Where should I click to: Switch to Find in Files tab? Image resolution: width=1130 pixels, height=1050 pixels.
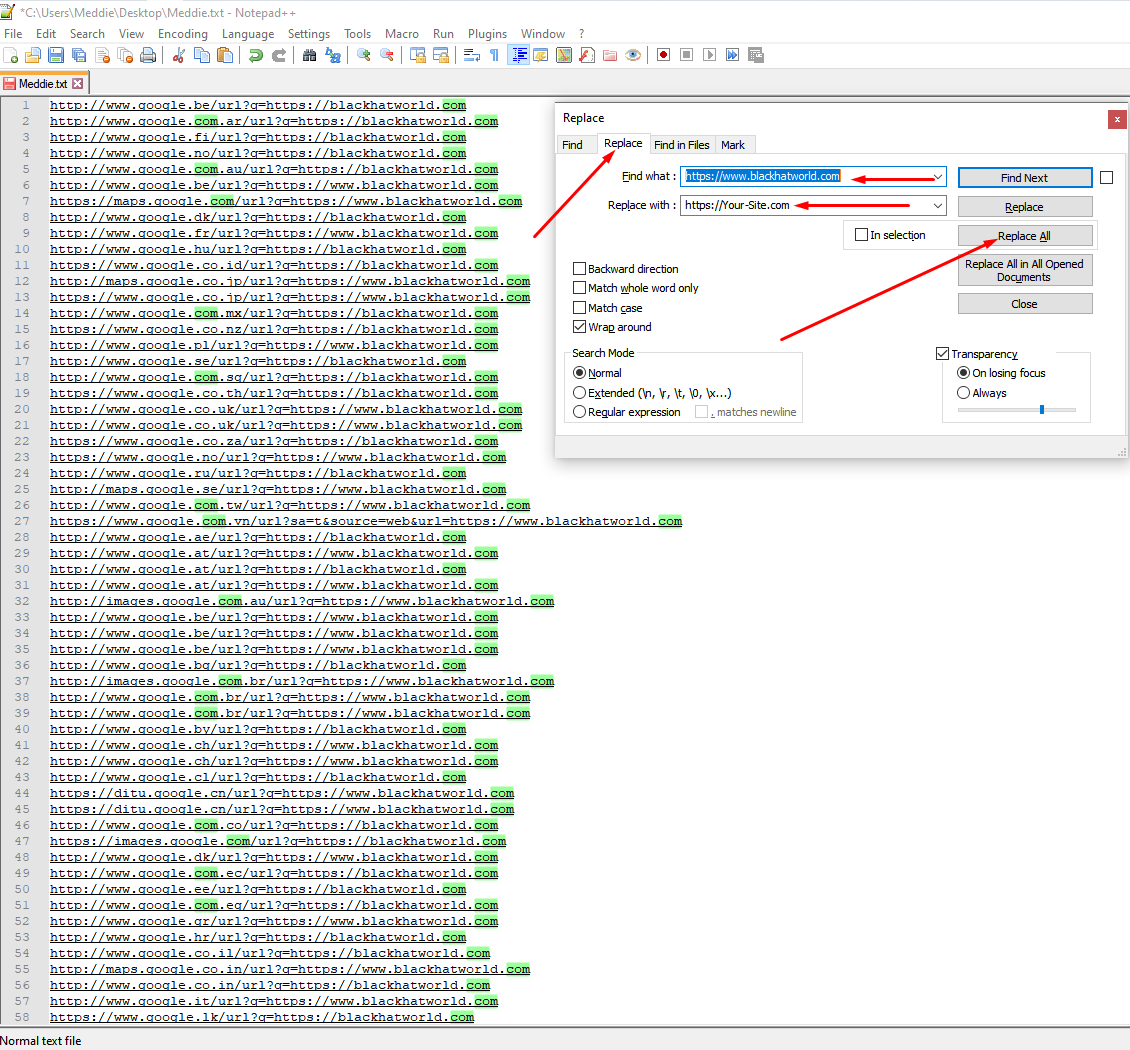[x=682, y=145]
